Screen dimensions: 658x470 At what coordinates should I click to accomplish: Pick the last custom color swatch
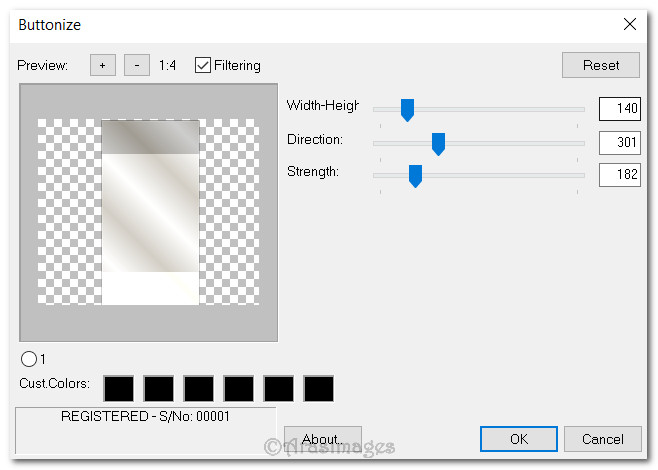click(318, 388)
